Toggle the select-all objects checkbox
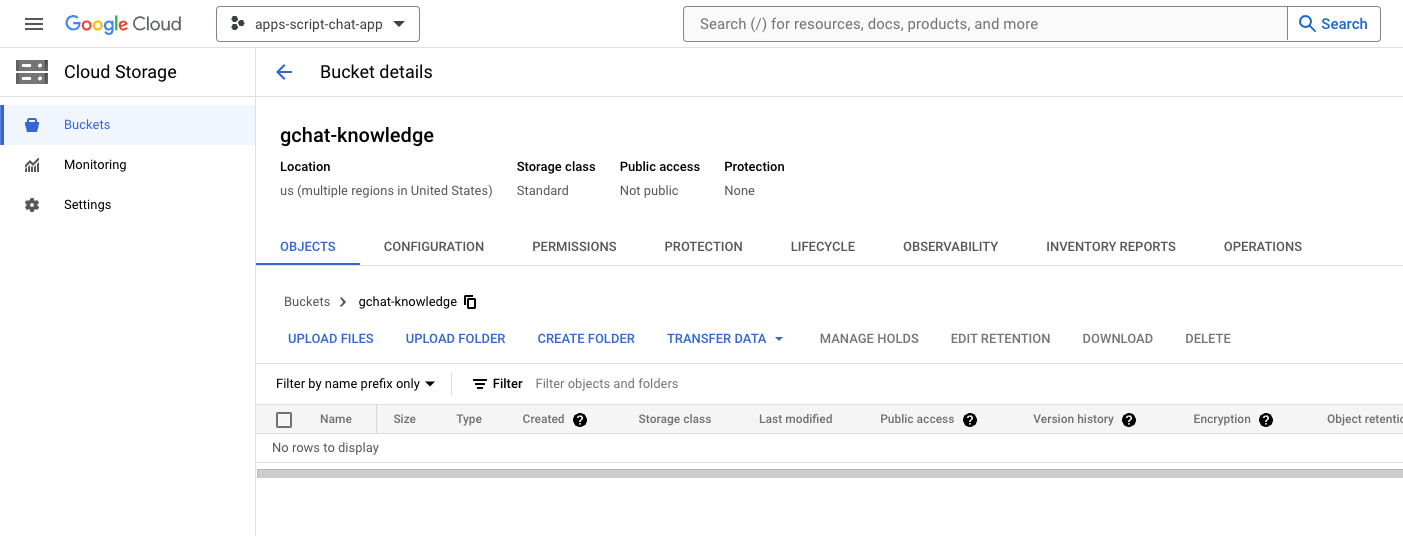The image size is (1403, 536). (284, 420)
